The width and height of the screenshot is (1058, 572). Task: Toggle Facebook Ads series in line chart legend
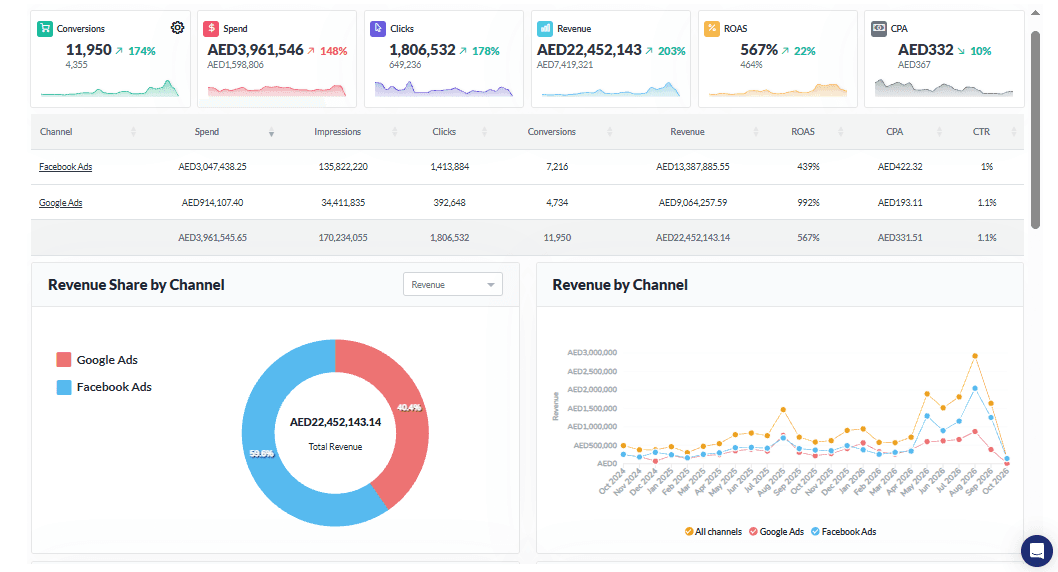pyautogui.click(x=843, y=532)
